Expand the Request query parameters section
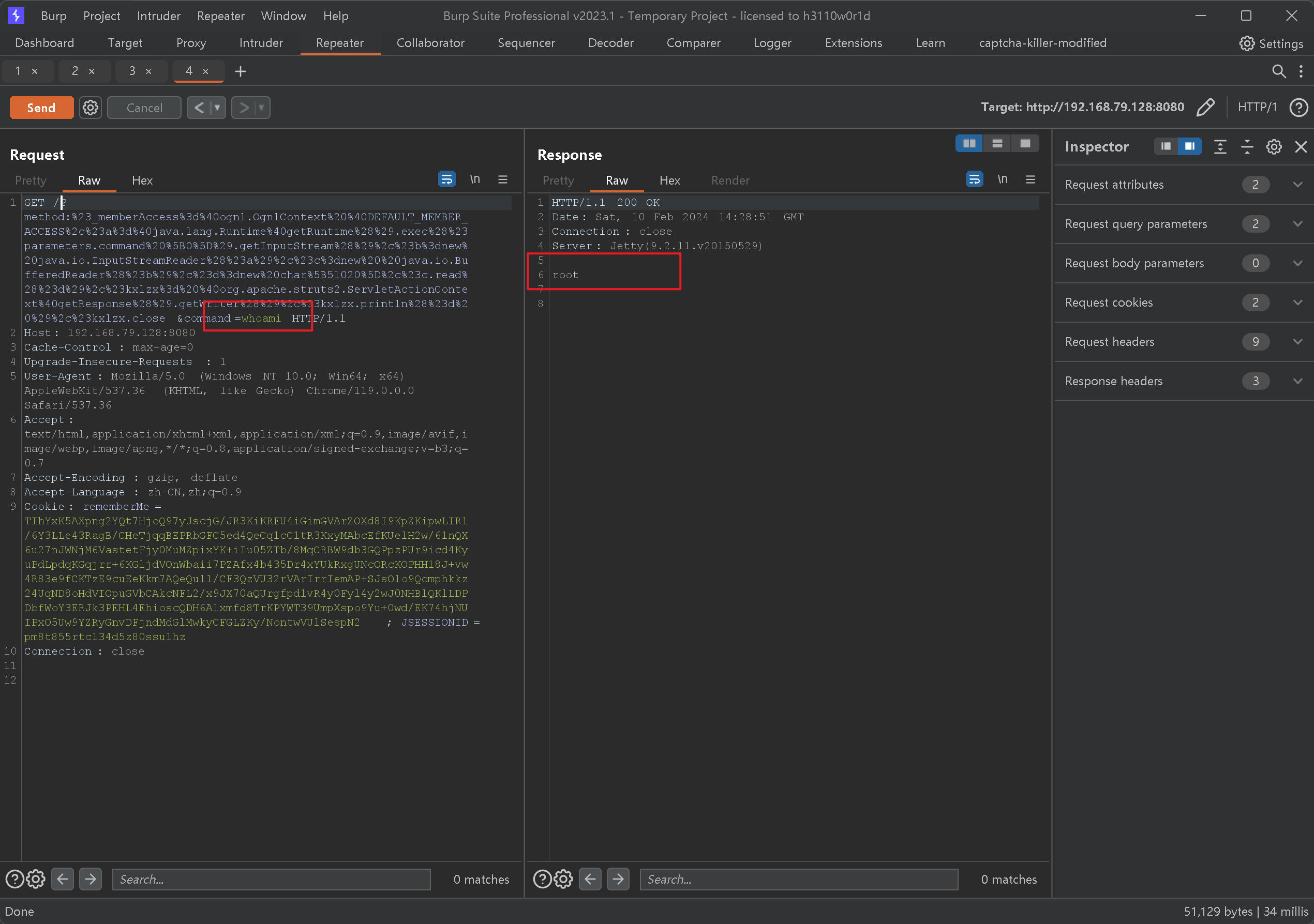Screen dimensions: 1314x924 [x=1297, y=224]
